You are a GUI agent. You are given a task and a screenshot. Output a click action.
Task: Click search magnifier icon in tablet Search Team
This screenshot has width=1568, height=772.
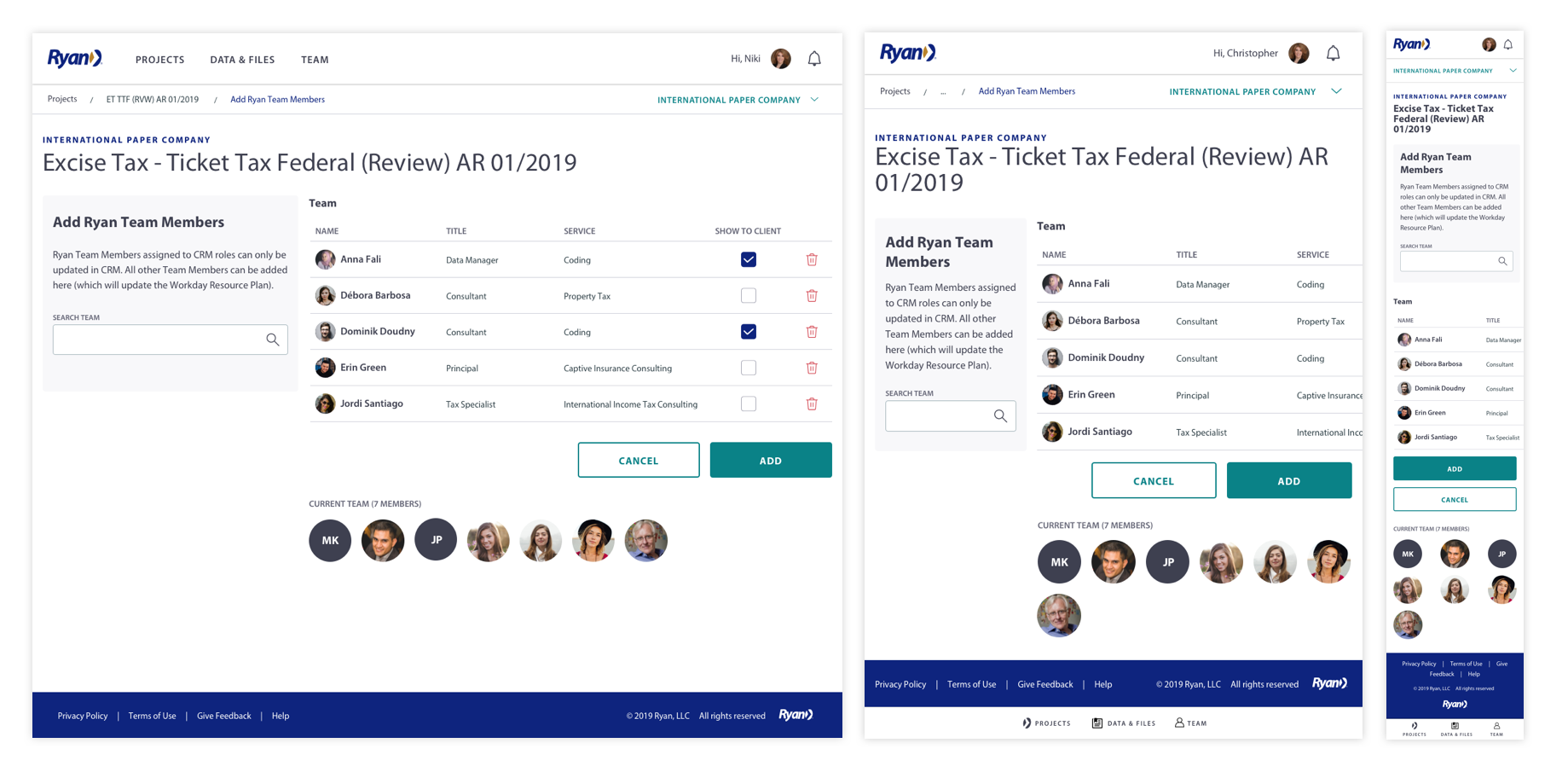click(x=1000, y=416)
